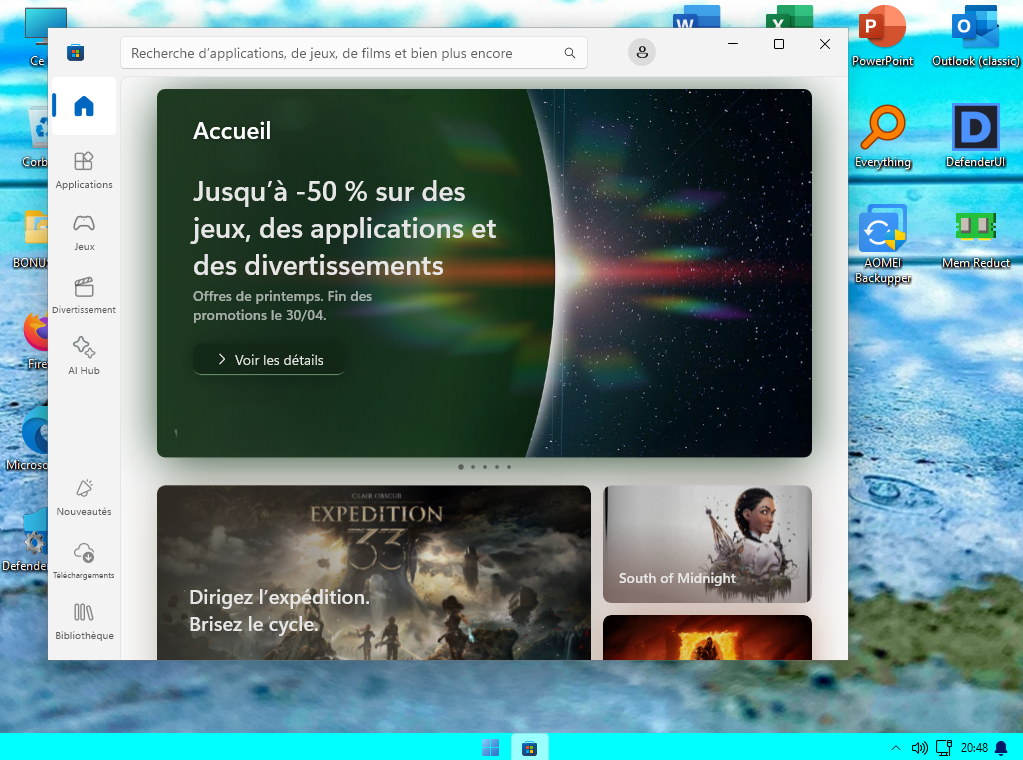Click Microsoft Store taskbar icon

point(529,748)
